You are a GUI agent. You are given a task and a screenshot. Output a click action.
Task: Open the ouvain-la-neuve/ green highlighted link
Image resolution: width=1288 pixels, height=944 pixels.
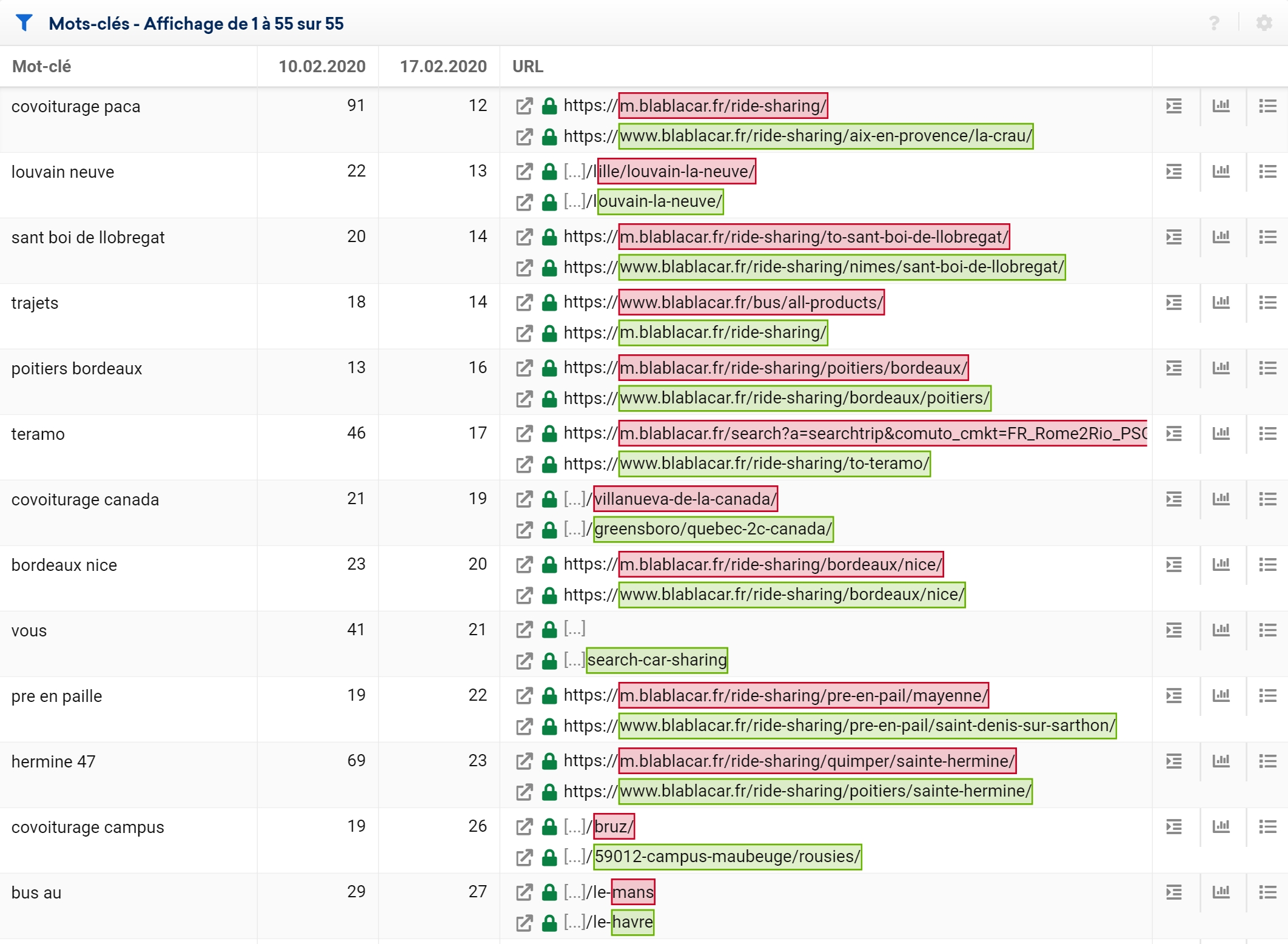(x=660, y=201)
